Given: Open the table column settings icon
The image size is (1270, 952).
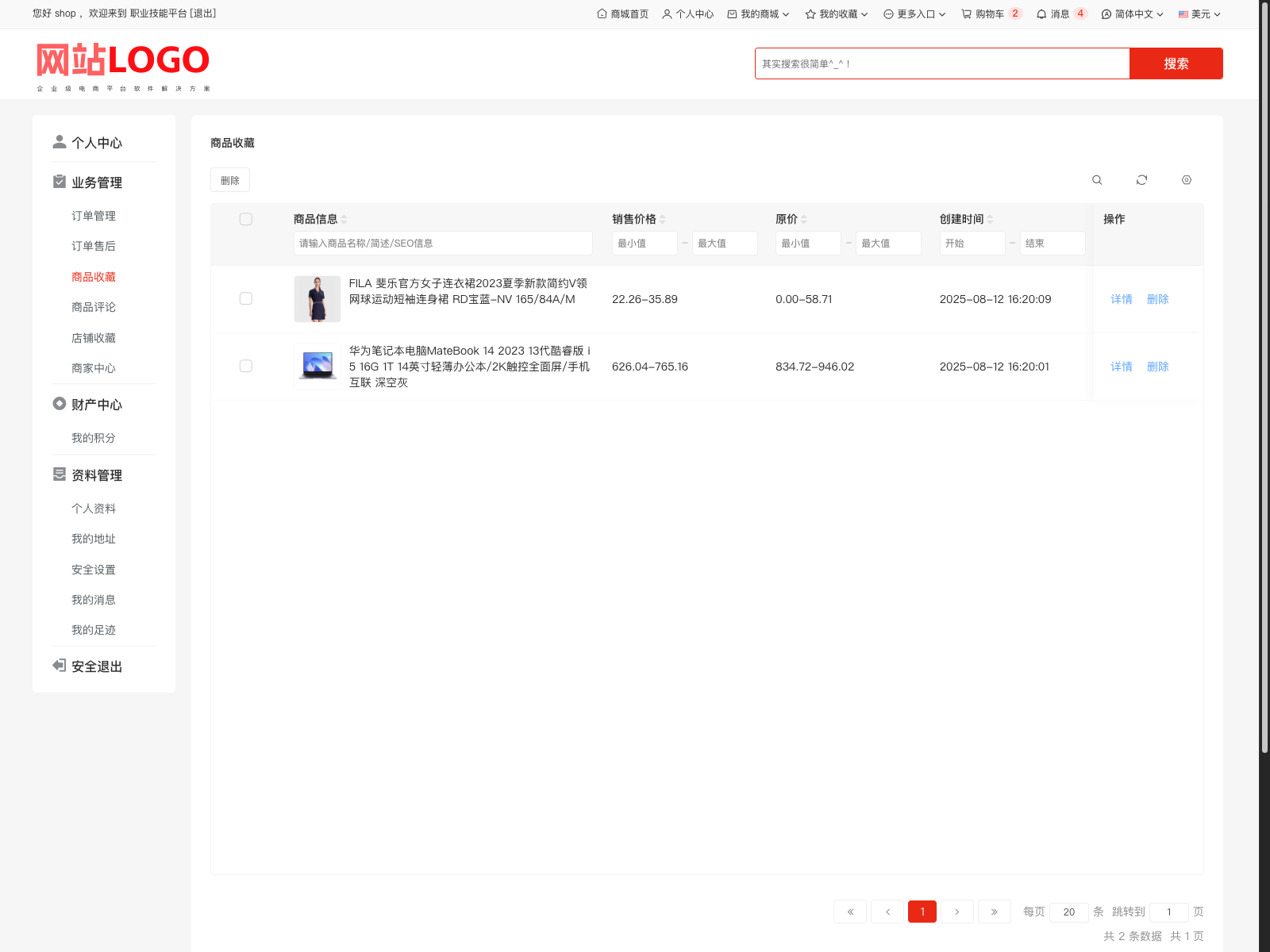Looking at the screenshot, I should (x=1186, y=180).
